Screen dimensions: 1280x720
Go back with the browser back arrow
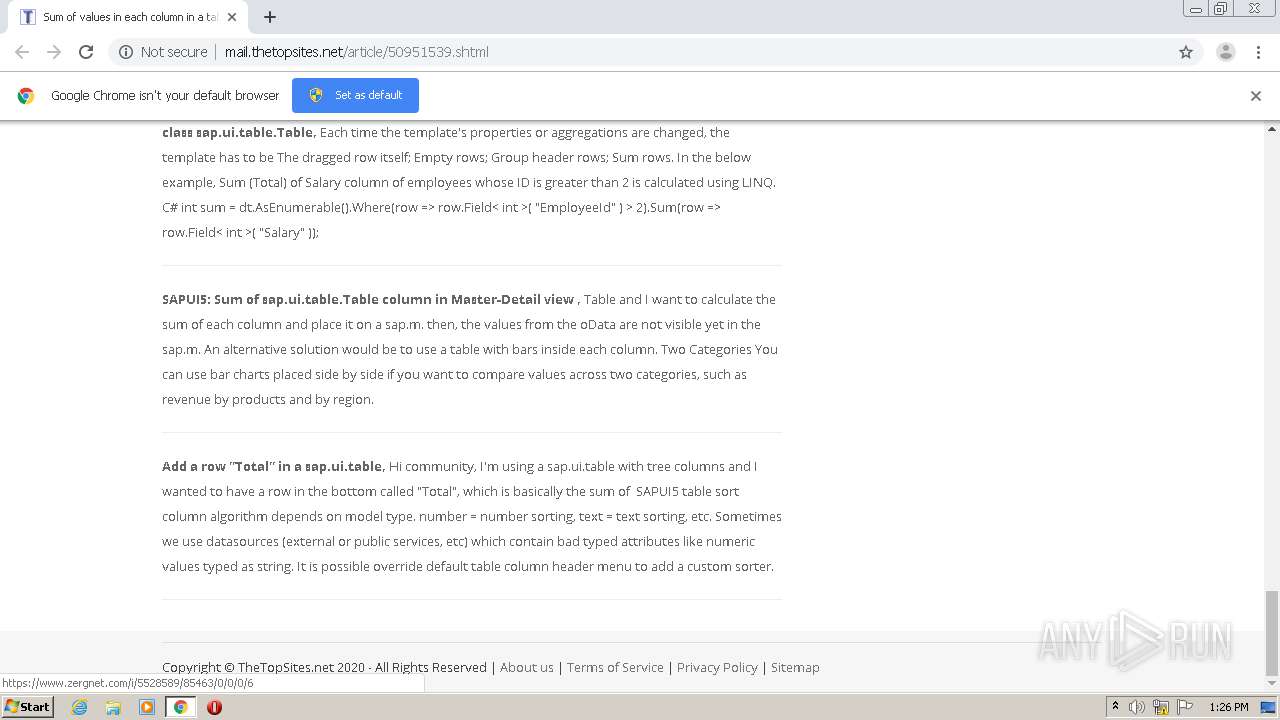[22, 52]
